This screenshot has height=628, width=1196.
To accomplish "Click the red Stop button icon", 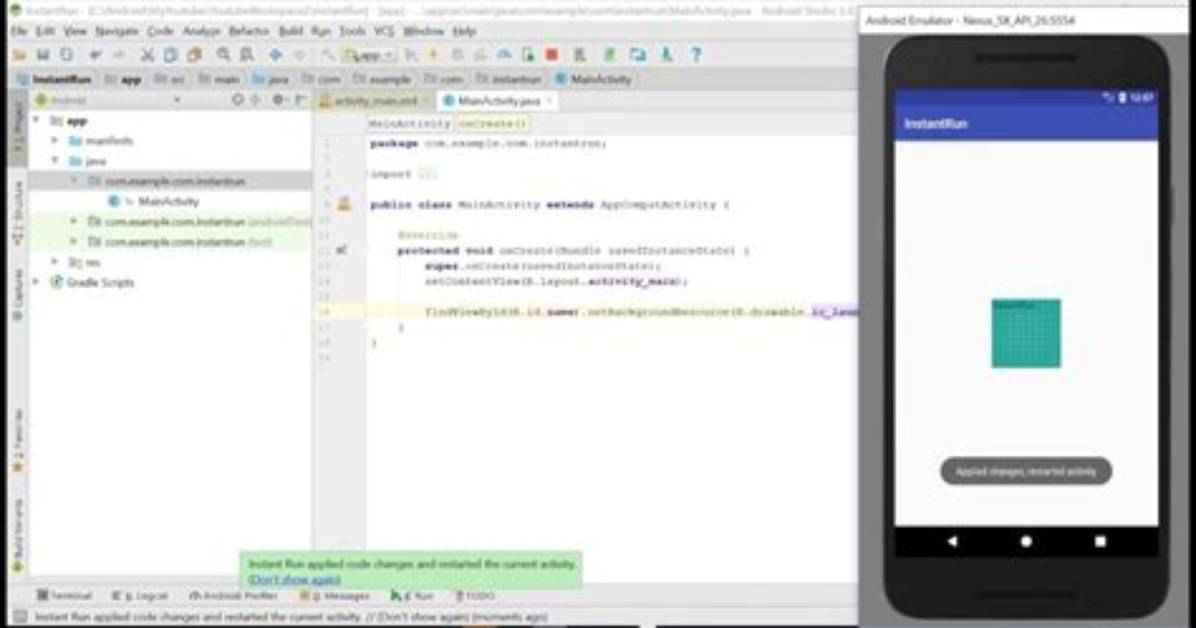I will pyautogui.click(x=551, y=55).
